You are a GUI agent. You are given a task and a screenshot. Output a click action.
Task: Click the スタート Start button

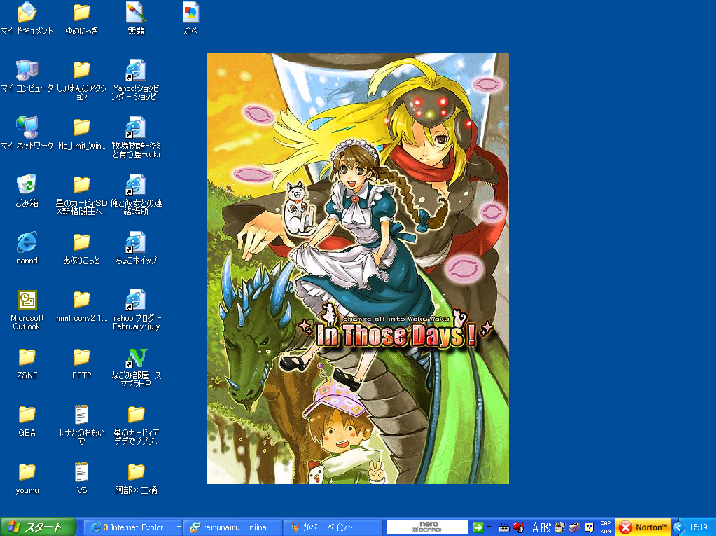point(38,527)
